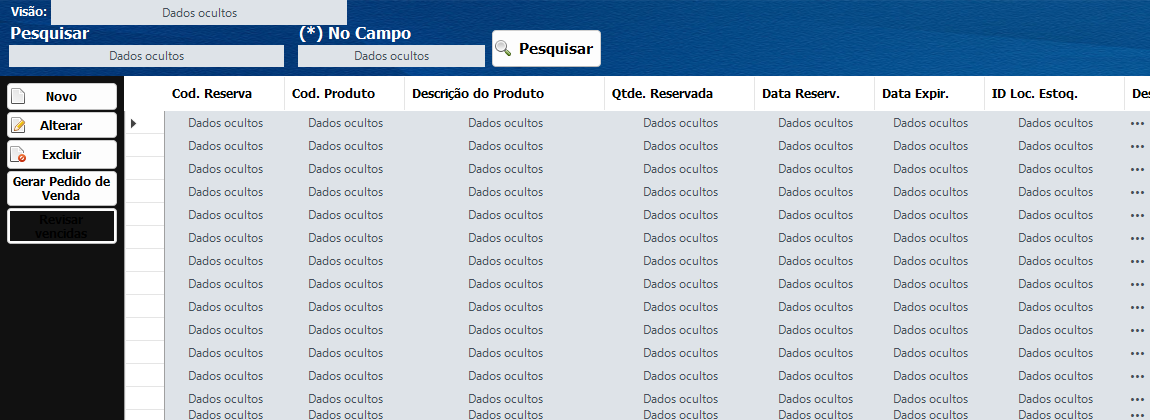The width and height of the screenshot is (1150, 420).
Task: Click Qtde. Reservada column header
Action: click(680, 94)
